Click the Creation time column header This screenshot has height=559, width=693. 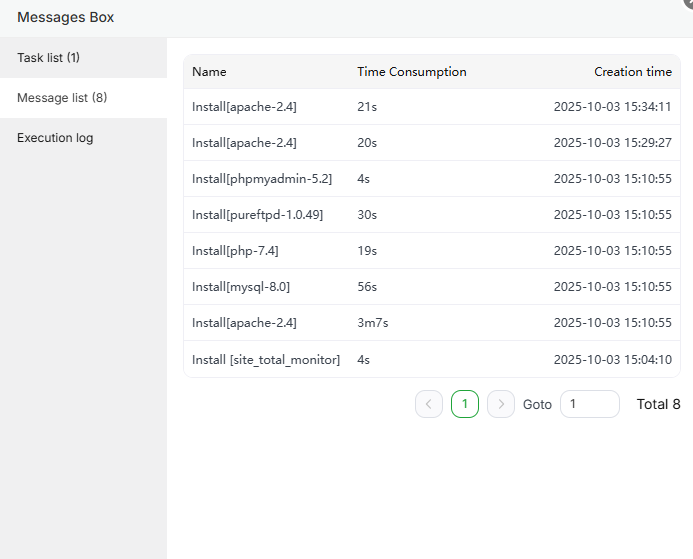point(632,72)
